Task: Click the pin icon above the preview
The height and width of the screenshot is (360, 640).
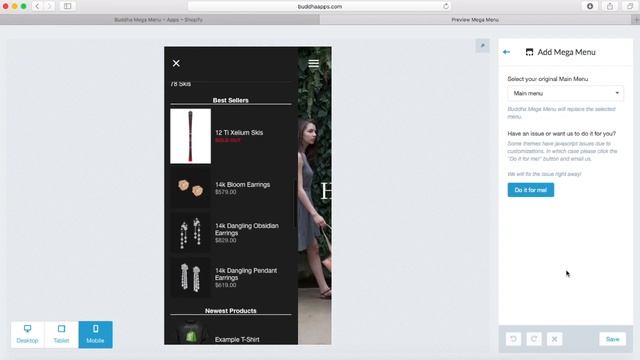Action: (x=482, y=46)
